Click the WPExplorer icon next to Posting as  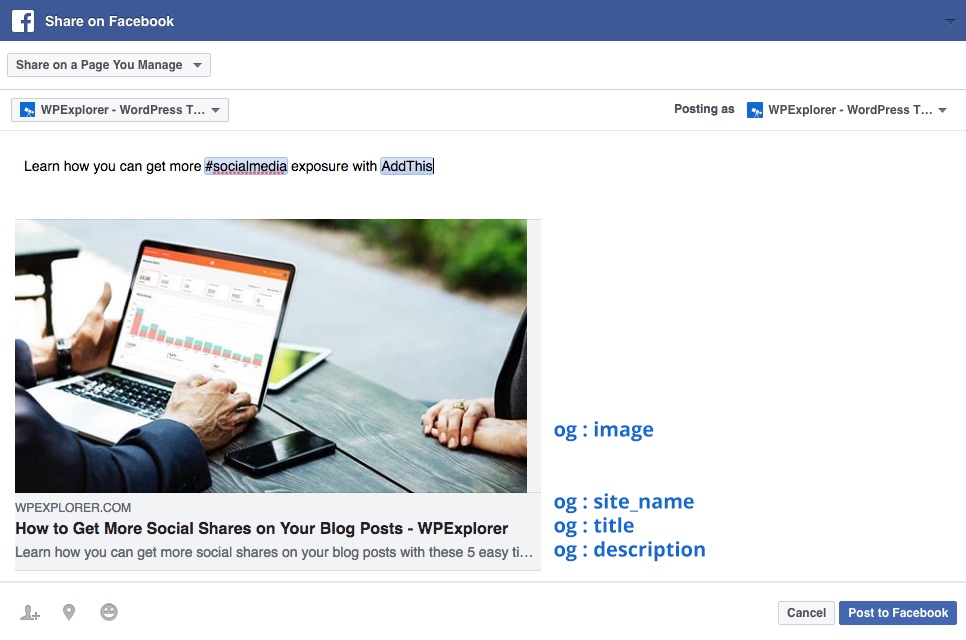[x=755, y=110]
